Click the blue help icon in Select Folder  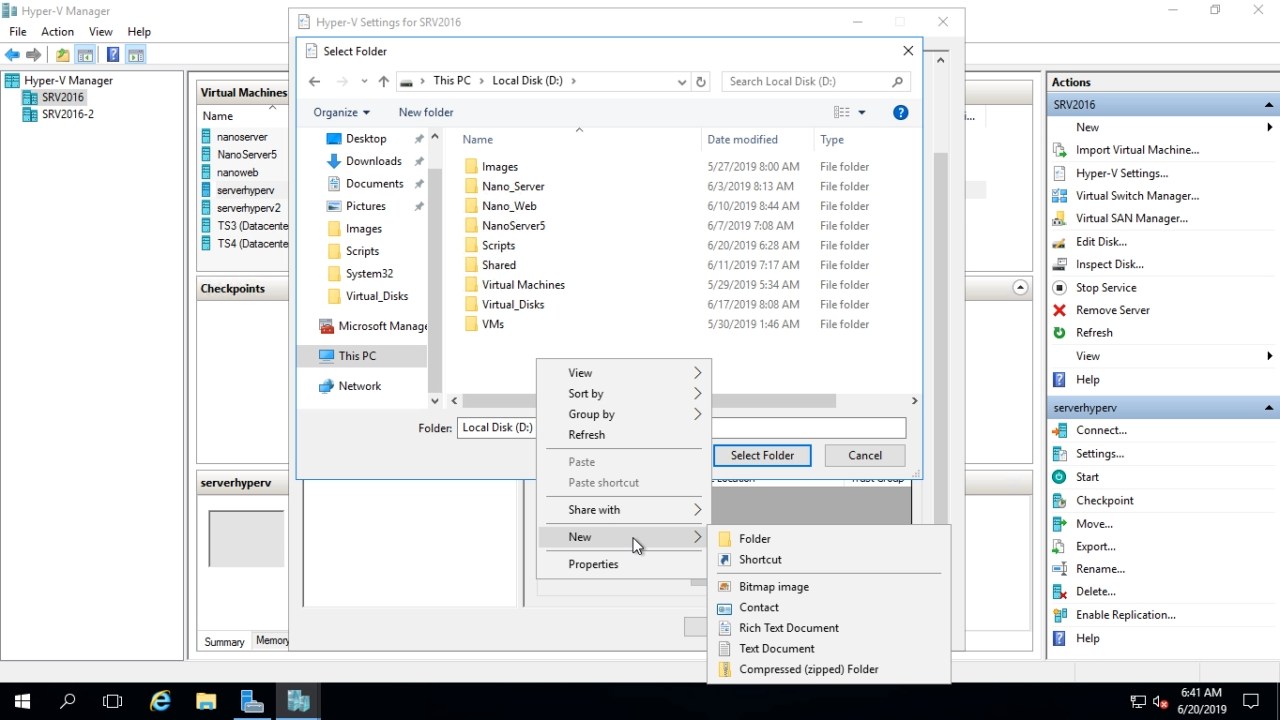(x=900, y=113)
